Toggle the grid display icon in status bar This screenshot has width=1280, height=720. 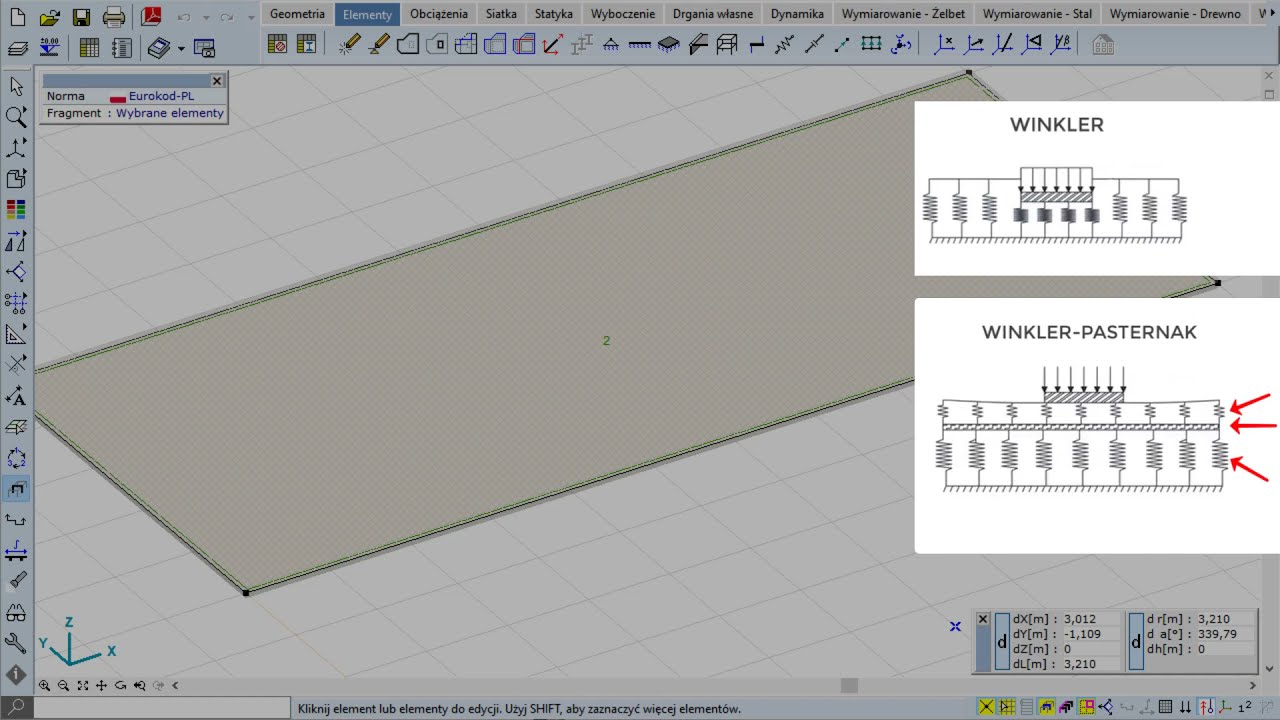point(1166,708)
